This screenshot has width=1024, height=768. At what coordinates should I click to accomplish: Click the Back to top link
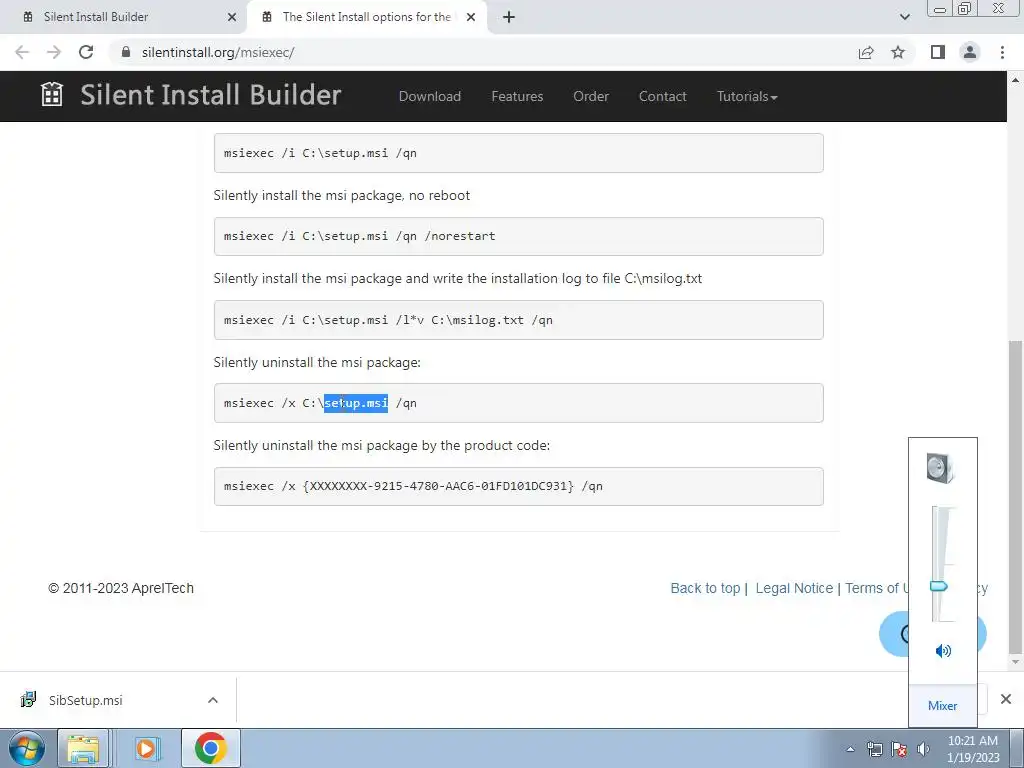pos(705,588)
